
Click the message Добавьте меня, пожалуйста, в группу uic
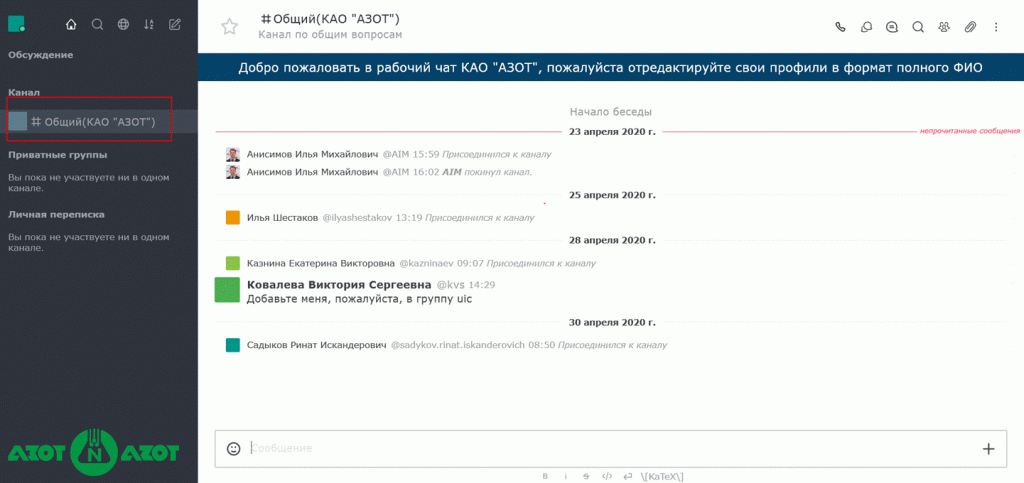pyautogui.click(x=359, y=300)
